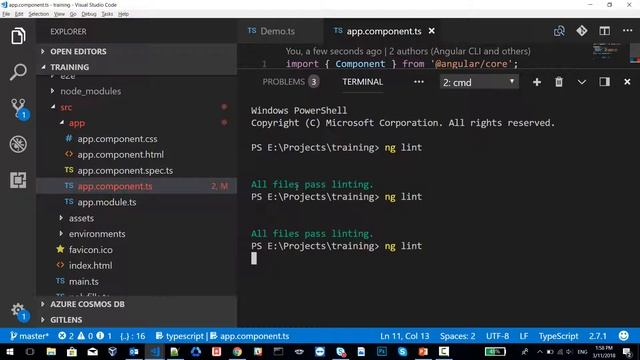Screen dimensions: 640x360
Task: Open the Go menu
Action: [x=73, y=14]
